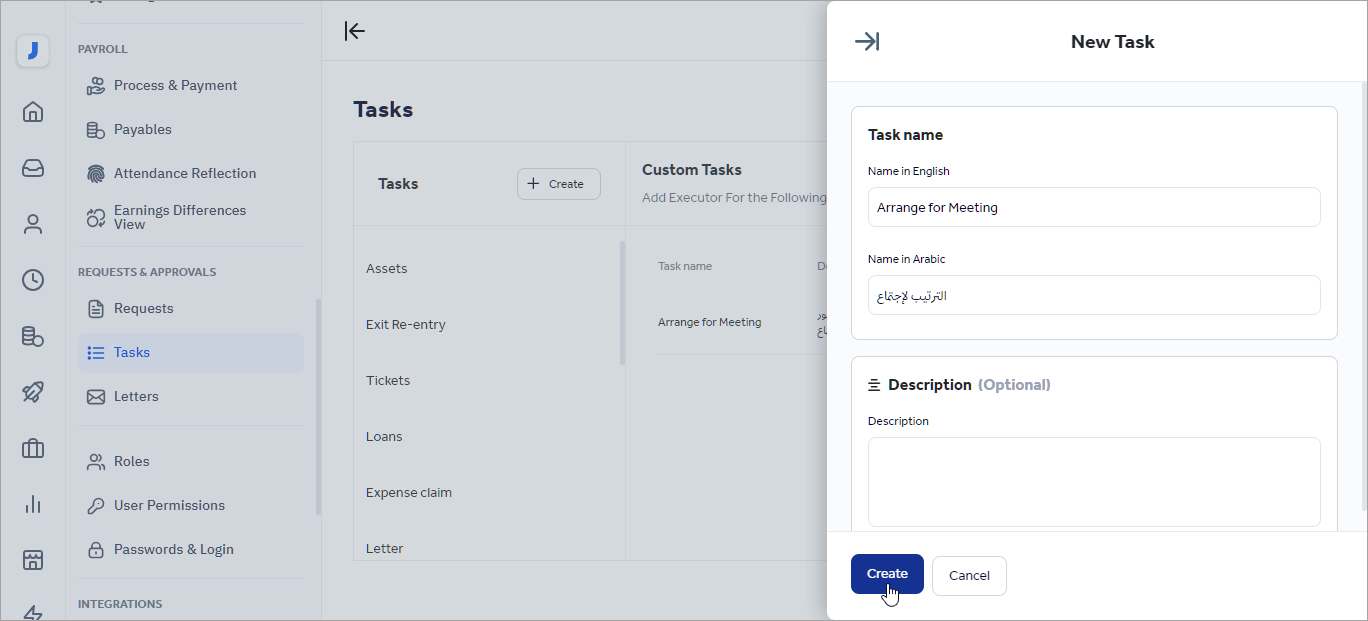Navigate to the Letters section
The image size is (1368, 621).
pyautogui.click(x=135, y=396)
